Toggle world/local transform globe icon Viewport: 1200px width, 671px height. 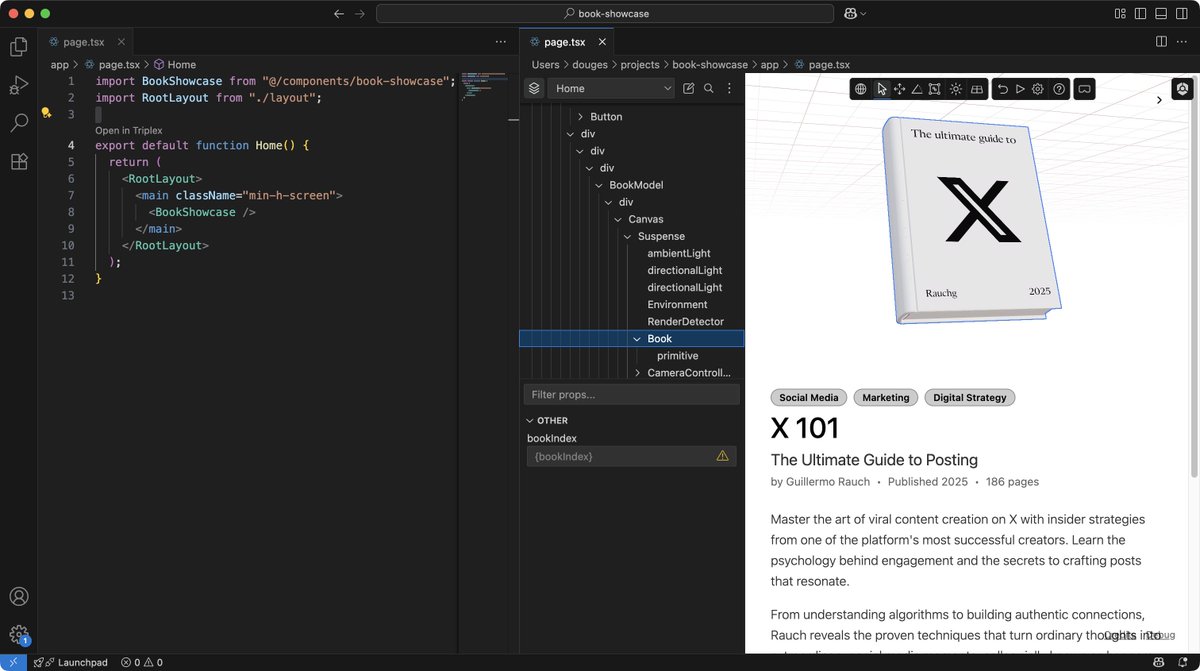tap(860, 89)
